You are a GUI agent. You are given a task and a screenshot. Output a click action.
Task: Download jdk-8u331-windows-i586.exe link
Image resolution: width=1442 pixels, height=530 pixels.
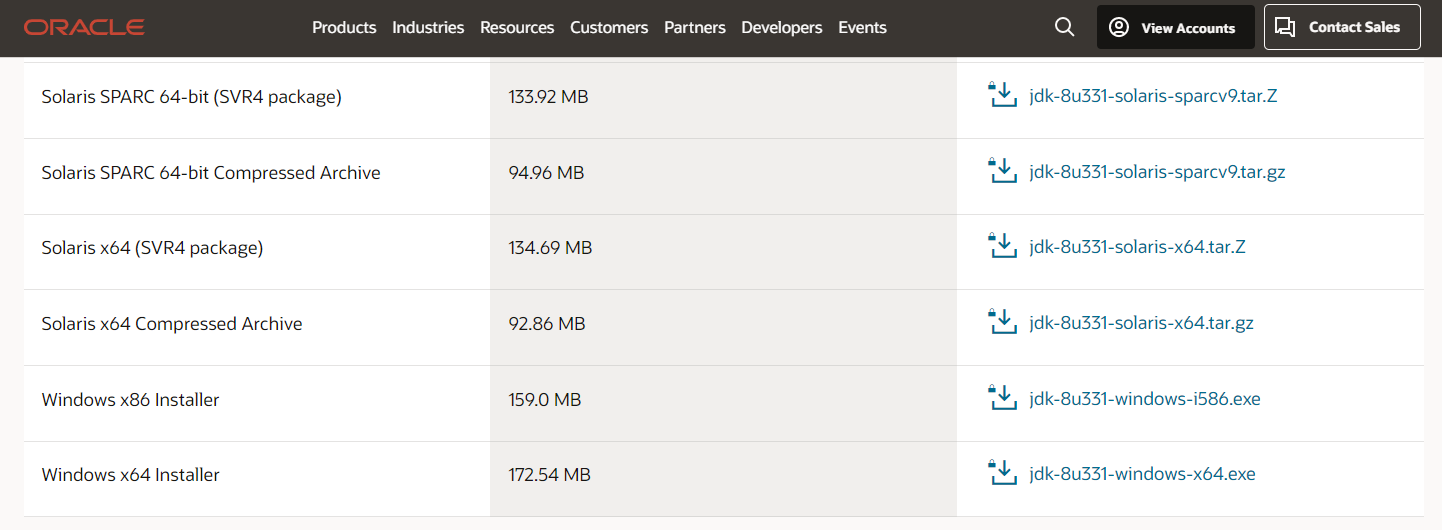1145,399
